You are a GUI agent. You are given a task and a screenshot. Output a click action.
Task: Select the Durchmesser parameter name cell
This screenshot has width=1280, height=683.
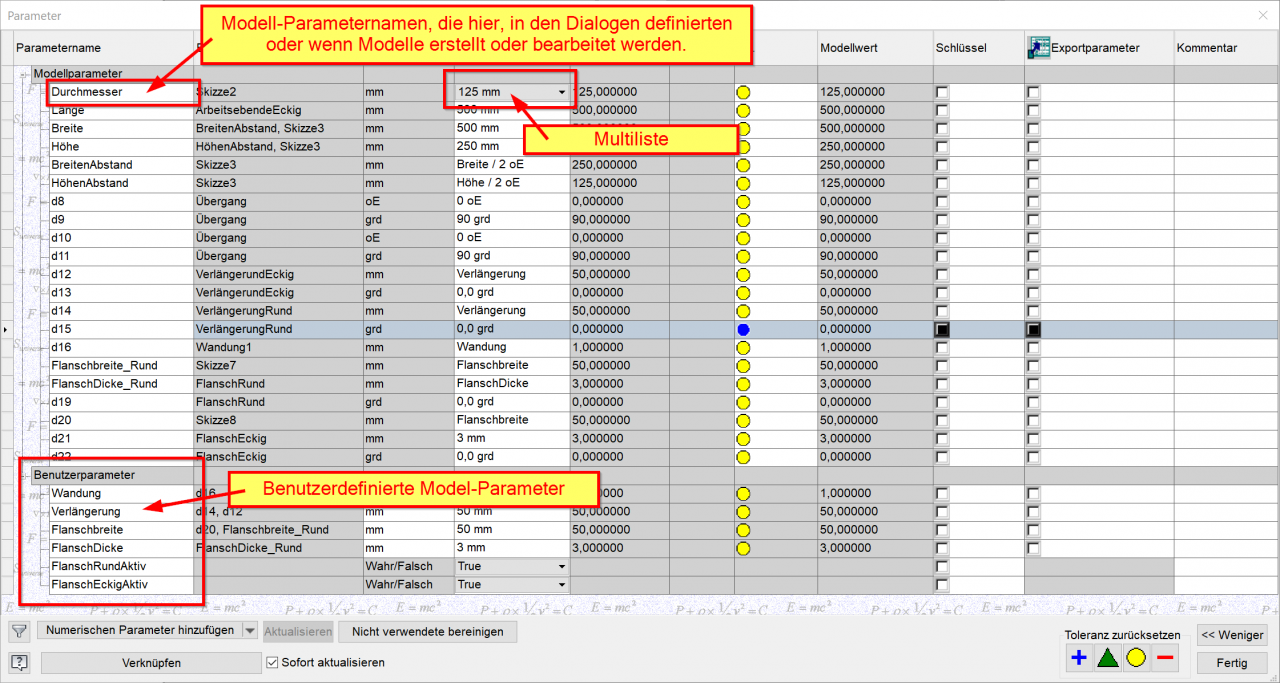pos(121,92)
